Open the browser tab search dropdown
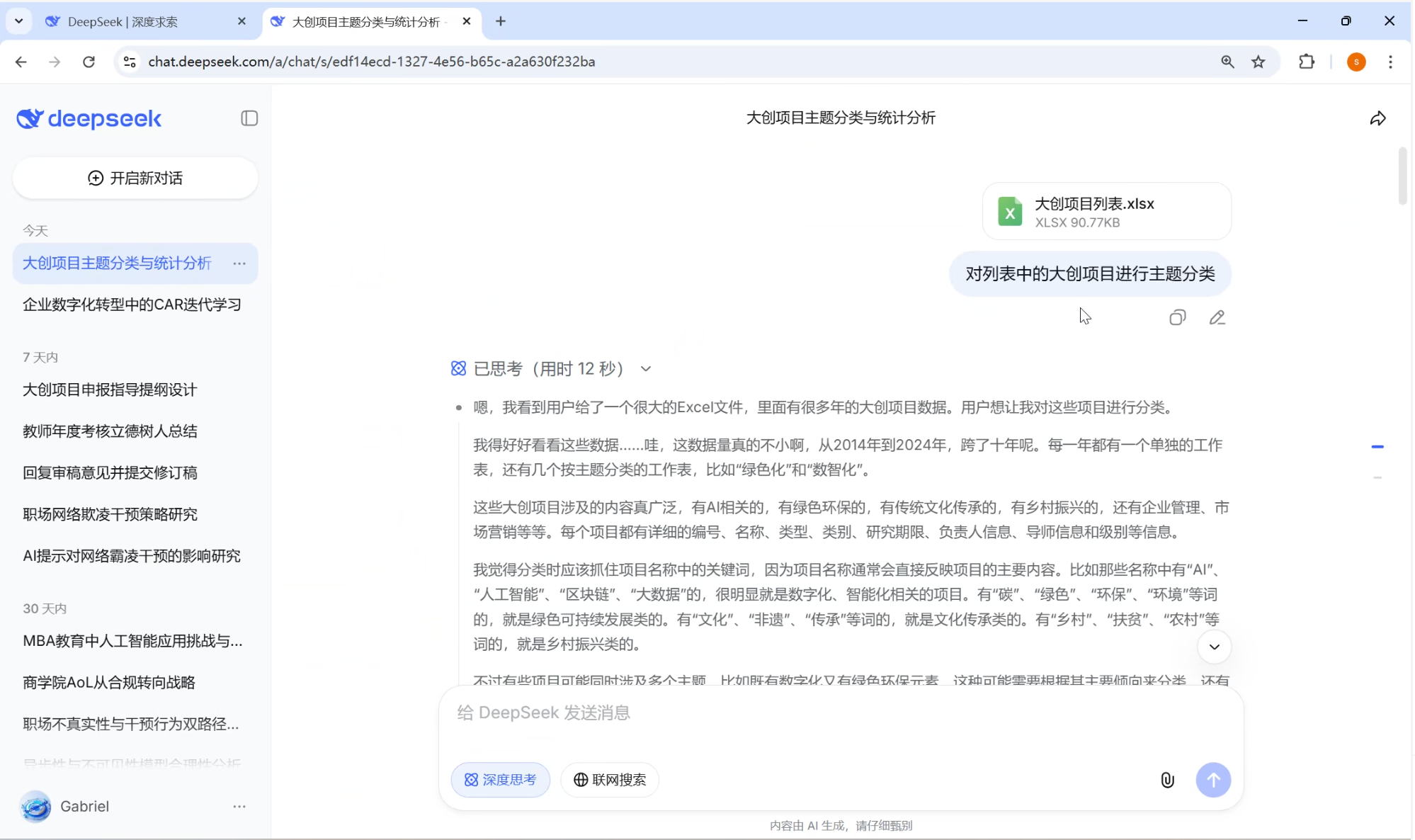This screenshot has height=840, width=1415. click(19, 21)
